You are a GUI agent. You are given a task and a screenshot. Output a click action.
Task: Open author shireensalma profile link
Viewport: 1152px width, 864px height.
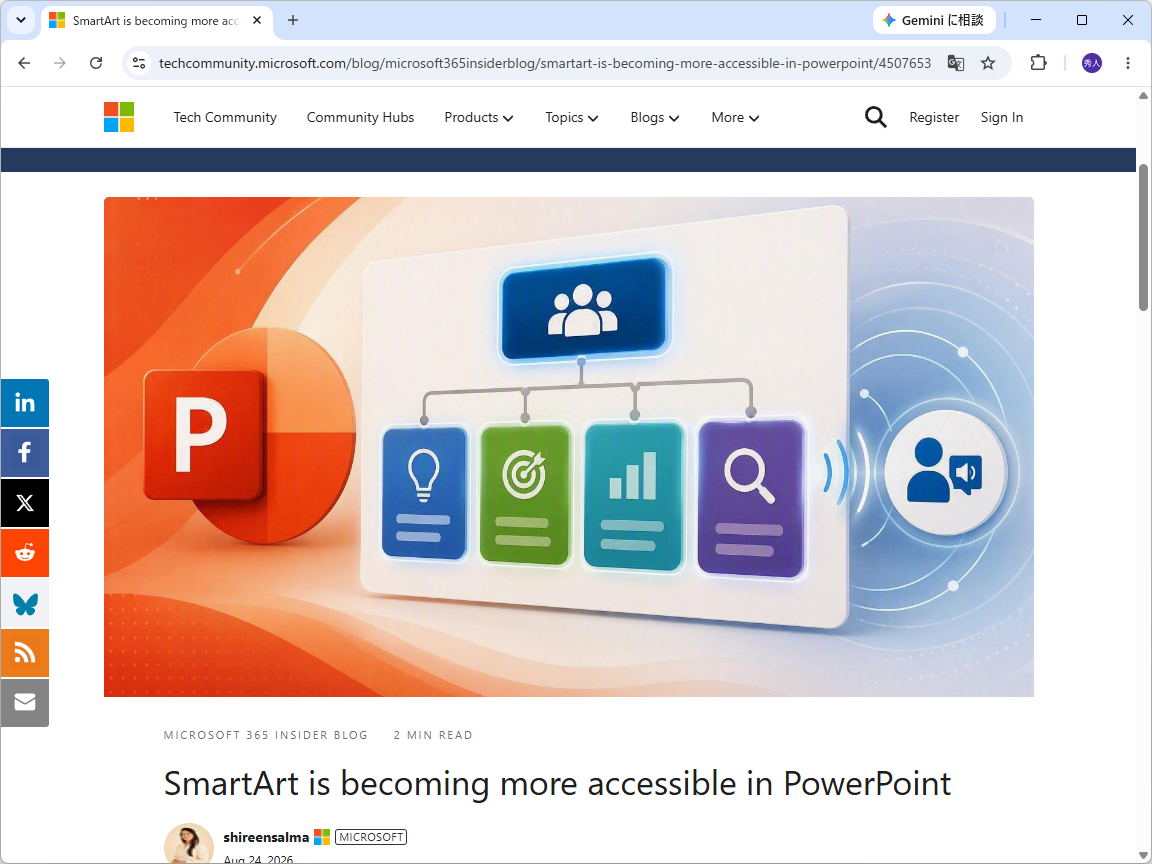point(266,837)
